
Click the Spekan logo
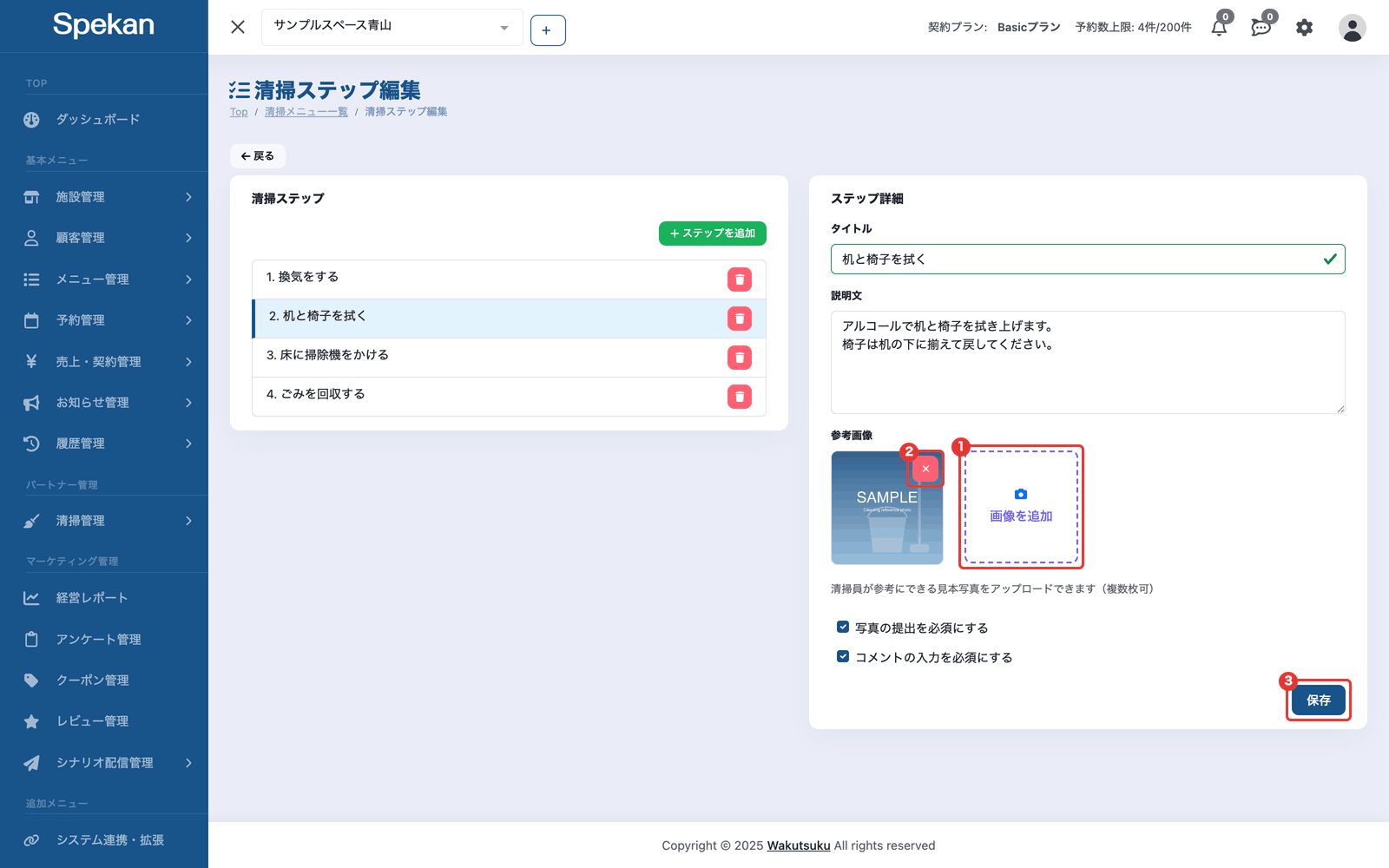(103, 25)
